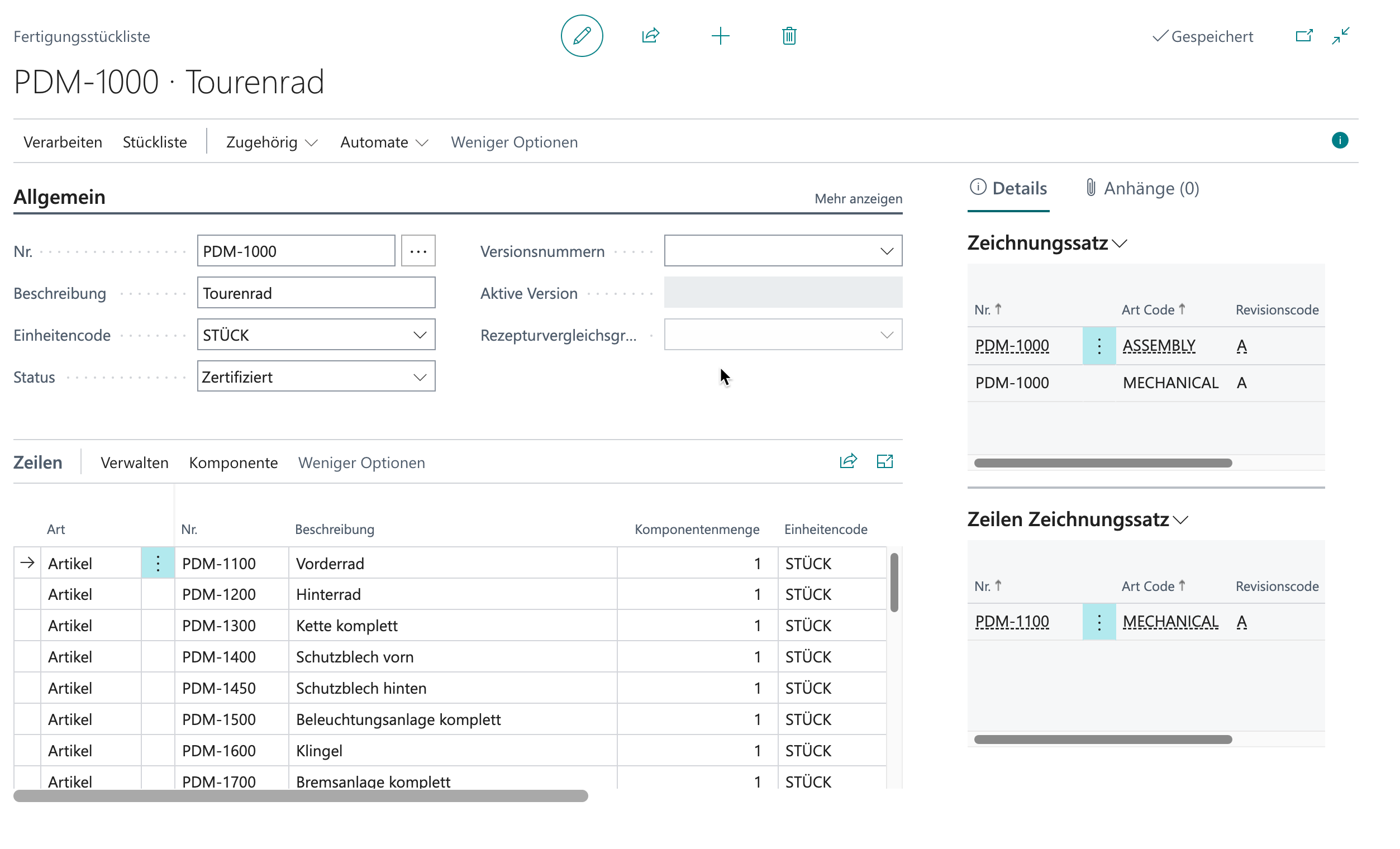Click the pencil edit icon
1400x849 pixels.
coord(581,36)
